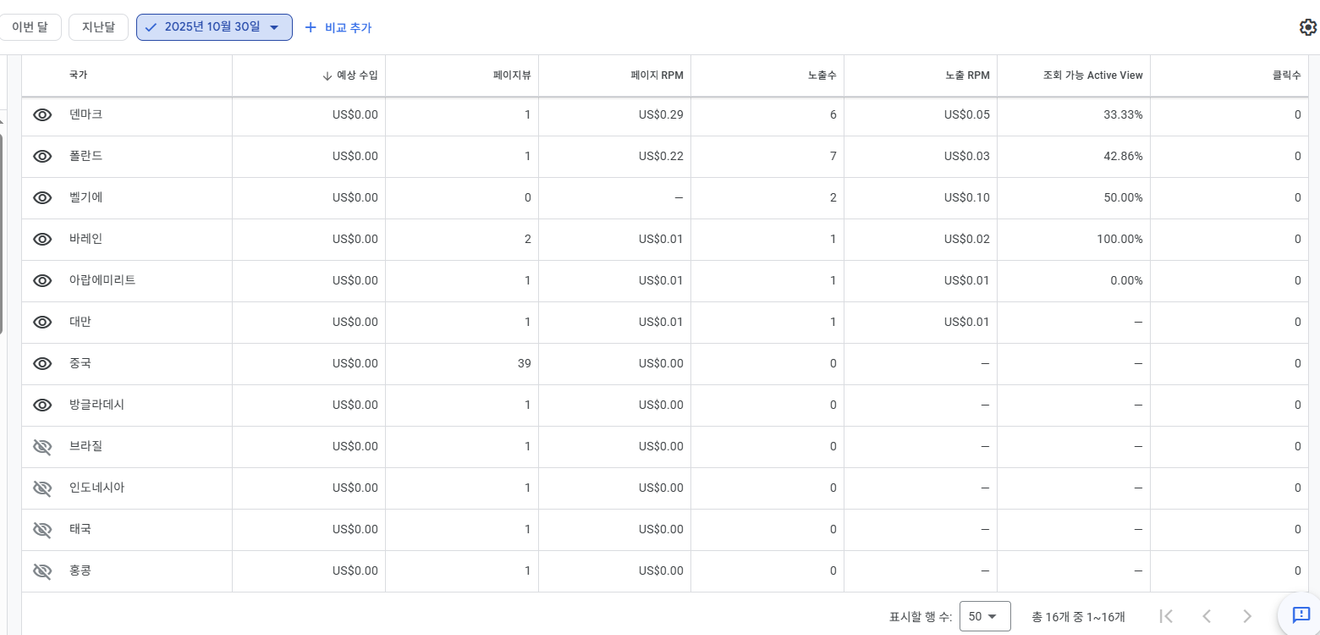Show the hidden 브라질 row

pos(42,447)
